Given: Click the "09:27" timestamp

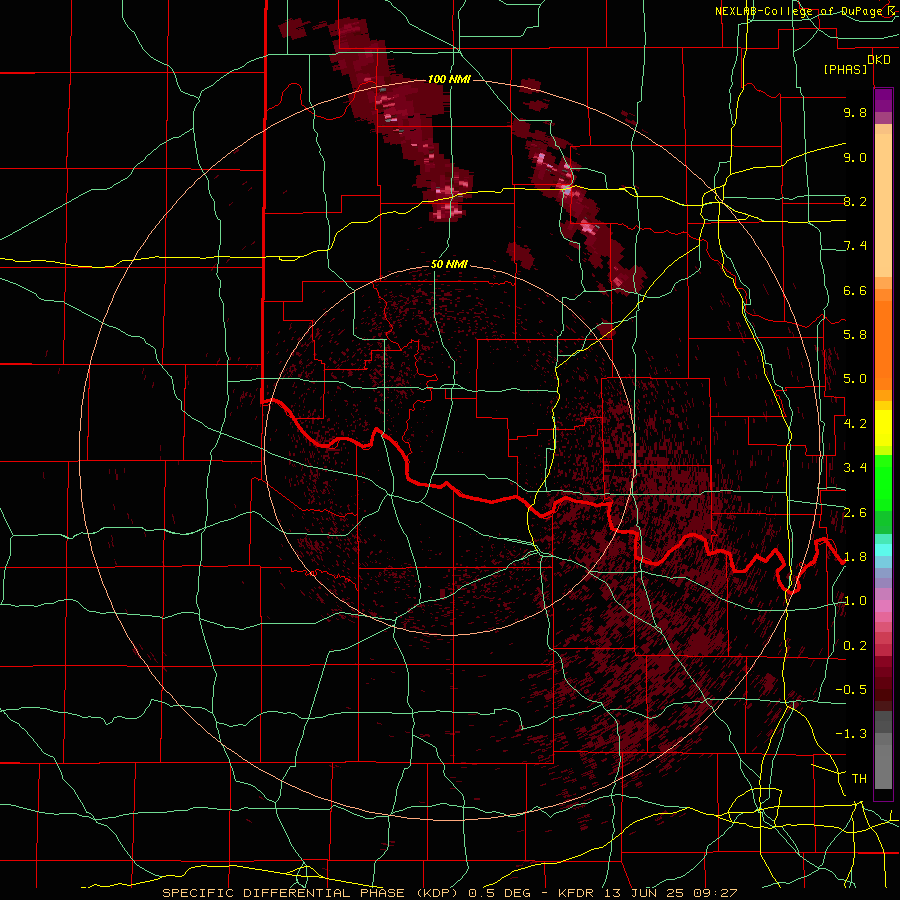Looking at the screenshot, I should coord(717,893).
